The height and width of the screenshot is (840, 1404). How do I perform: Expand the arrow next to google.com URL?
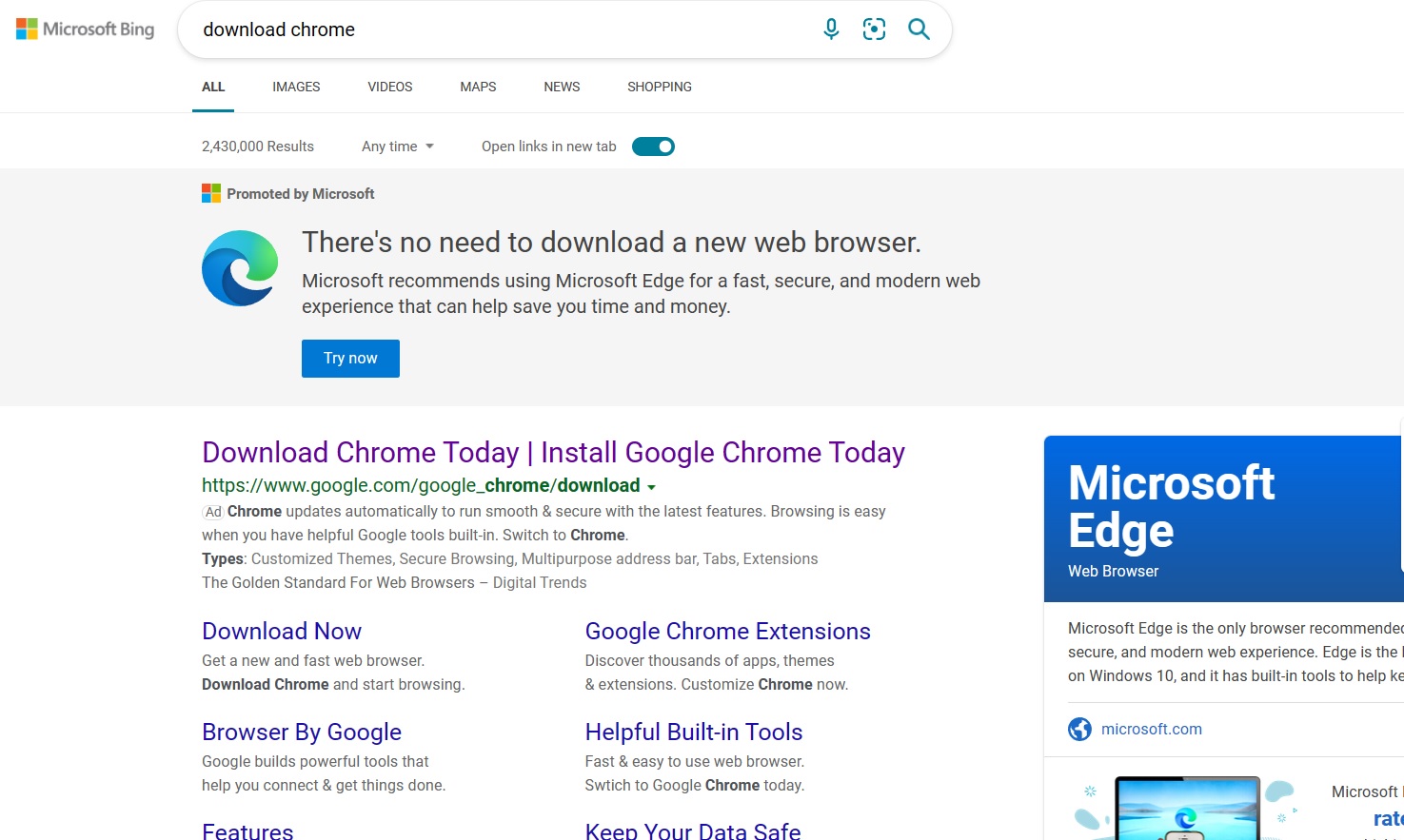pyautogui.click(x=652, y=487)
